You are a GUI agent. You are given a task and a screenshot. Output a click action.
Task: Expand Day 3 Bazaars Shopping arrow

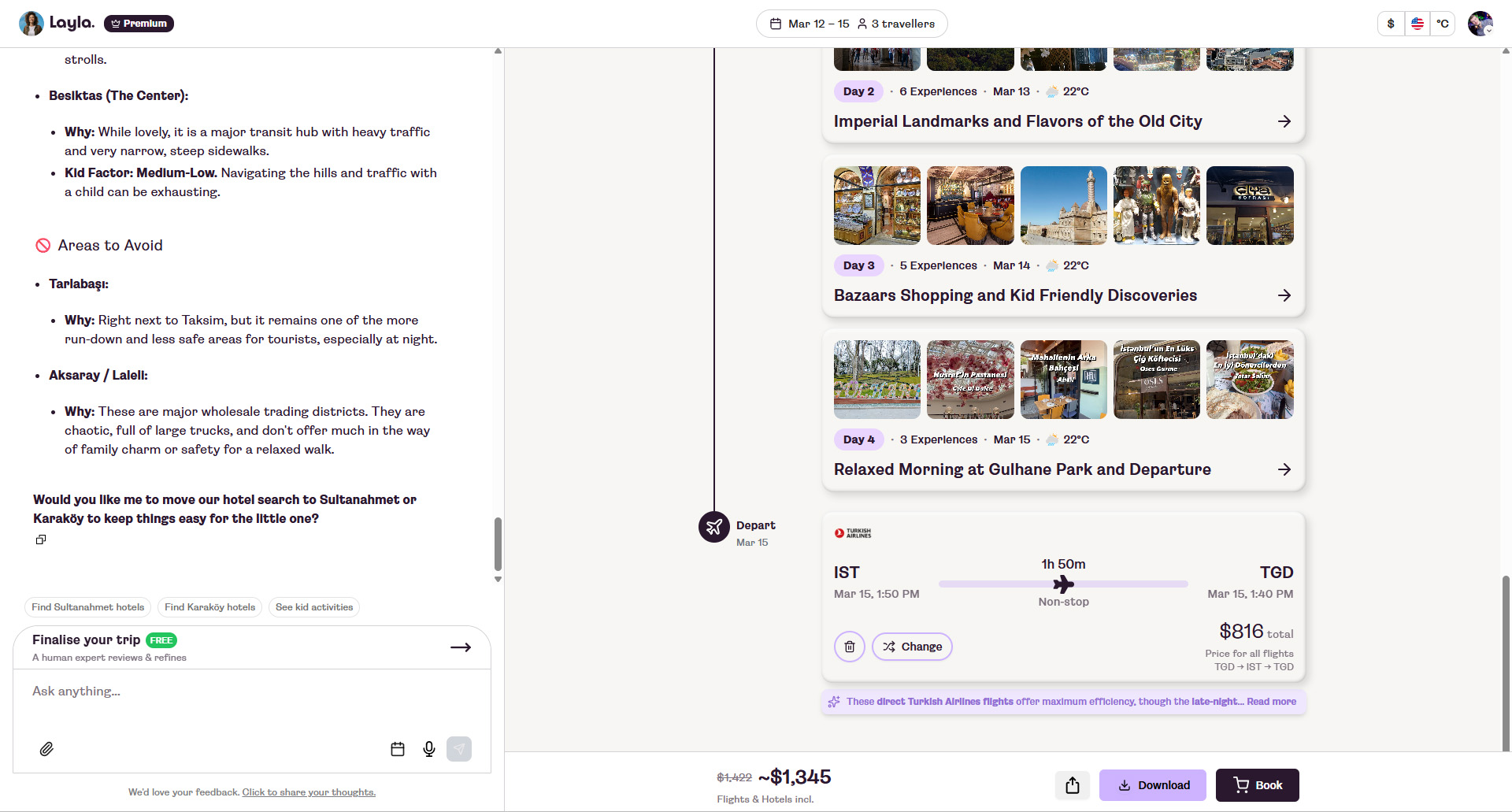(x=1284, y=295)
